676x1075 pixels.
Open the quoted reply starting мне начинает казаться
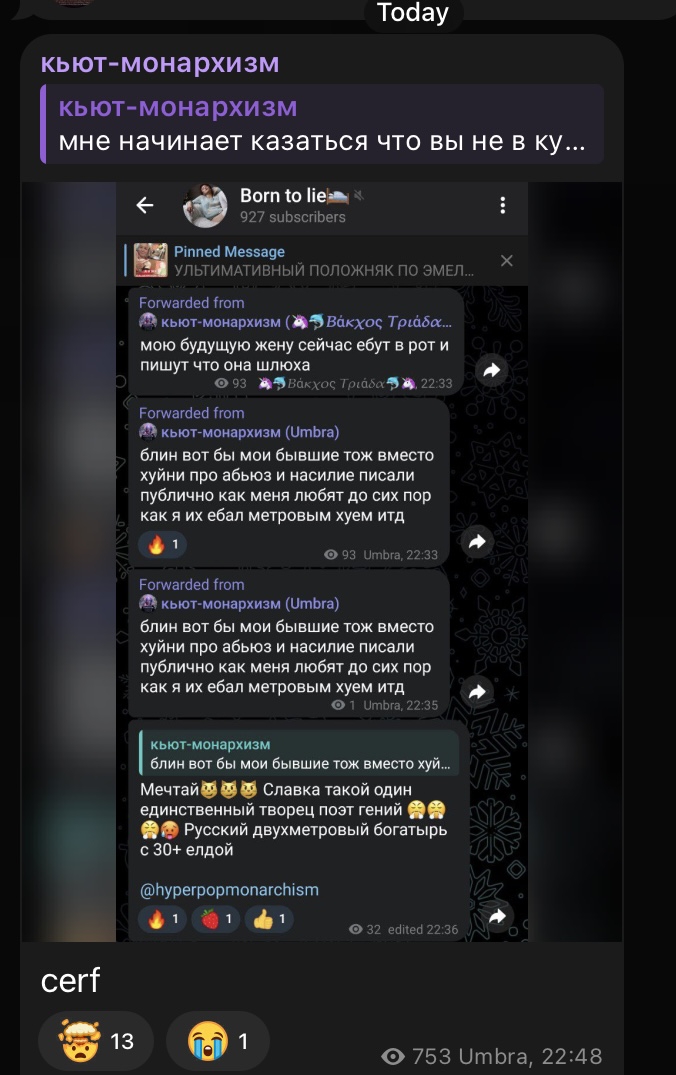(322, 124)
